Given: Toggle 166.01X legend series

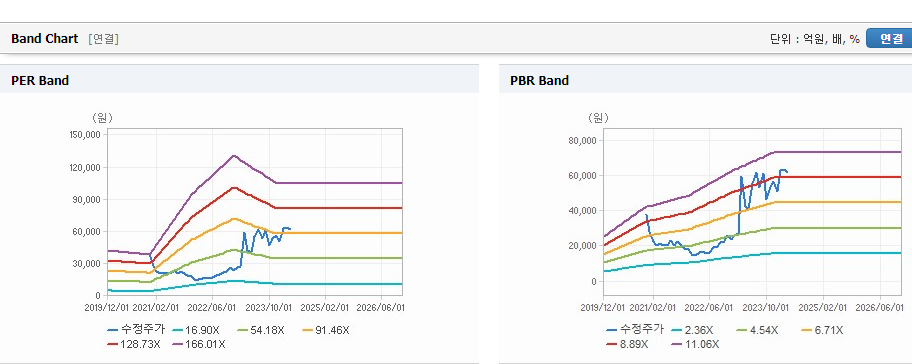Looking at the screenshot, I should click(x=199, y=344).
